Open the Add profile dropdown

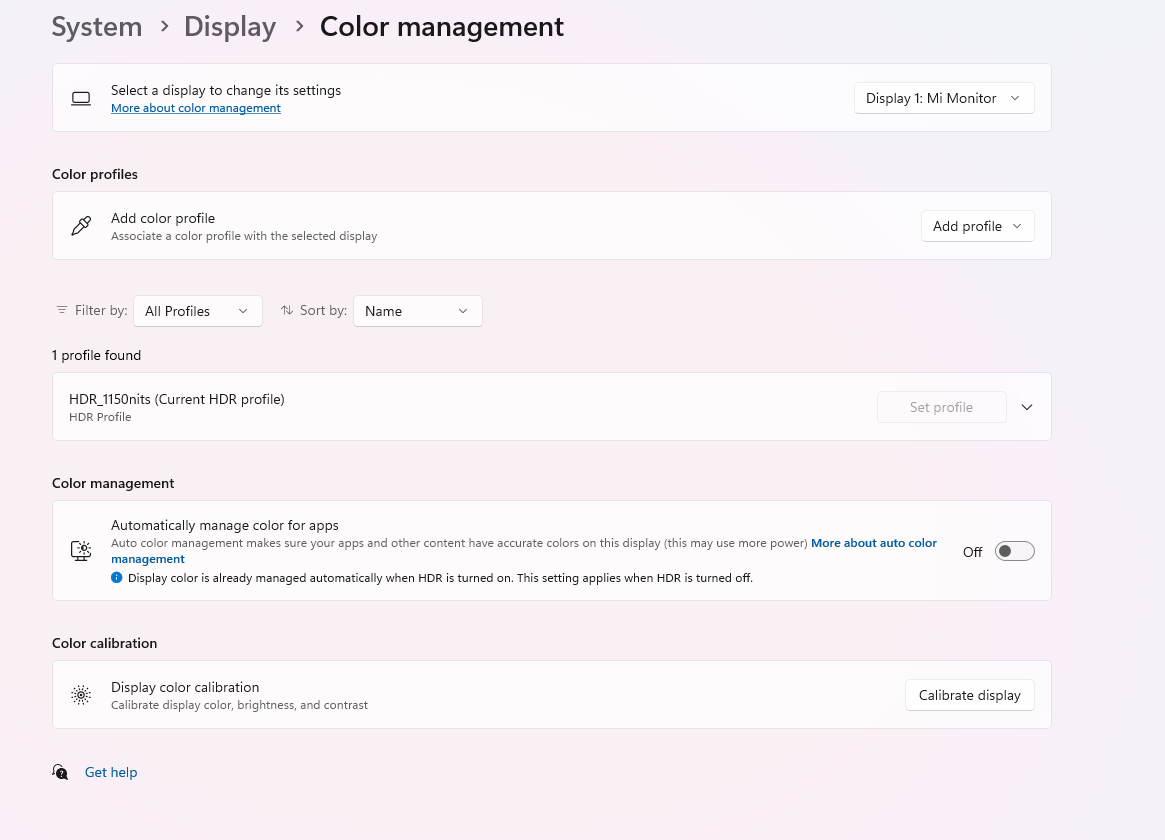977,226
